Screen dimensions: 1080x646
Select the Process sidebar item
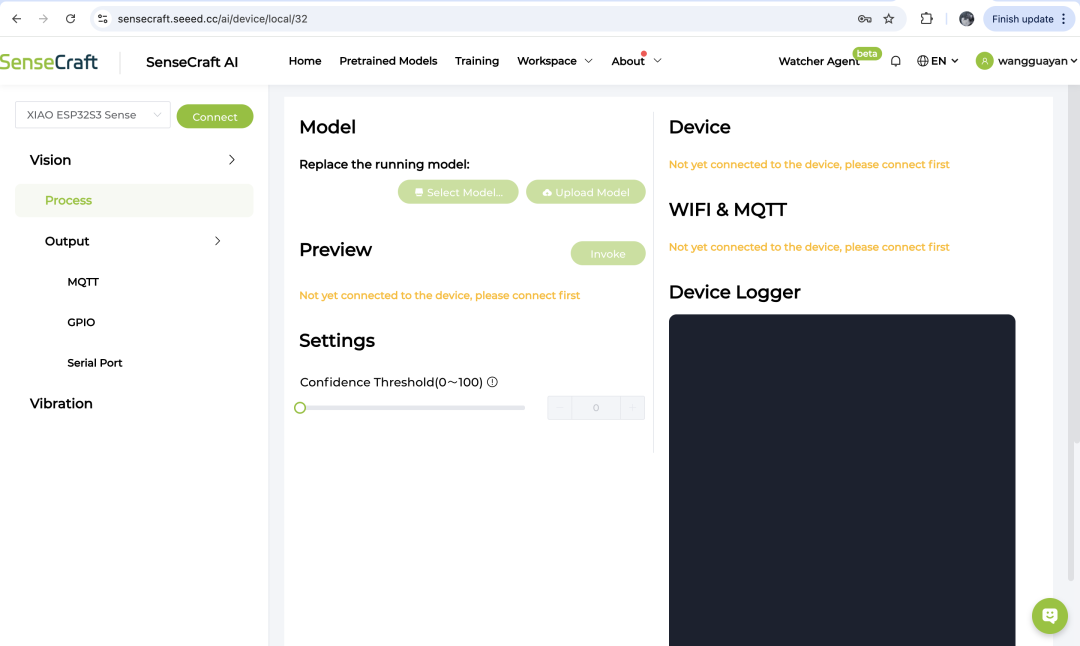point(134,200)
